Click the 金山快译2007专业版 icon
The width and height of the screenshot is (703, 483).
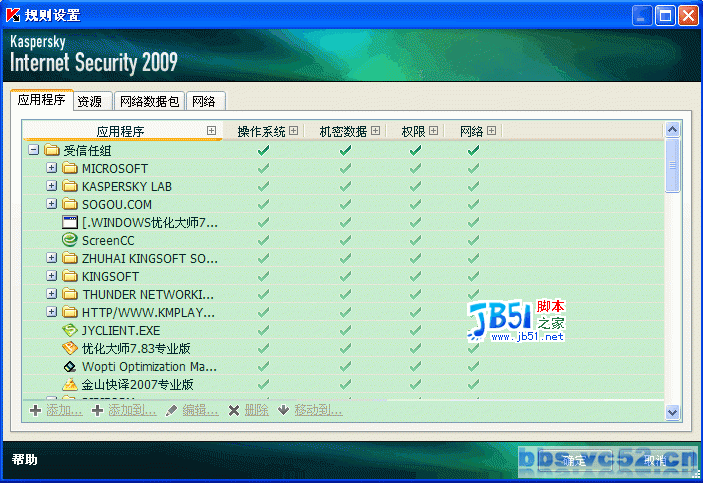coord(70,384)
